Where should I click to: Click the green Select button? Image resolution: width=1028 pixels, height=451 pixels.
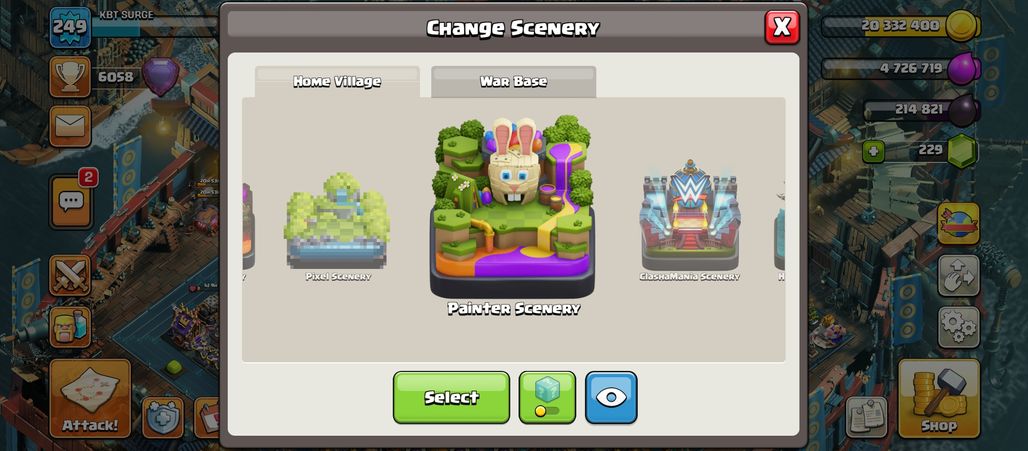tap(451, 397)
